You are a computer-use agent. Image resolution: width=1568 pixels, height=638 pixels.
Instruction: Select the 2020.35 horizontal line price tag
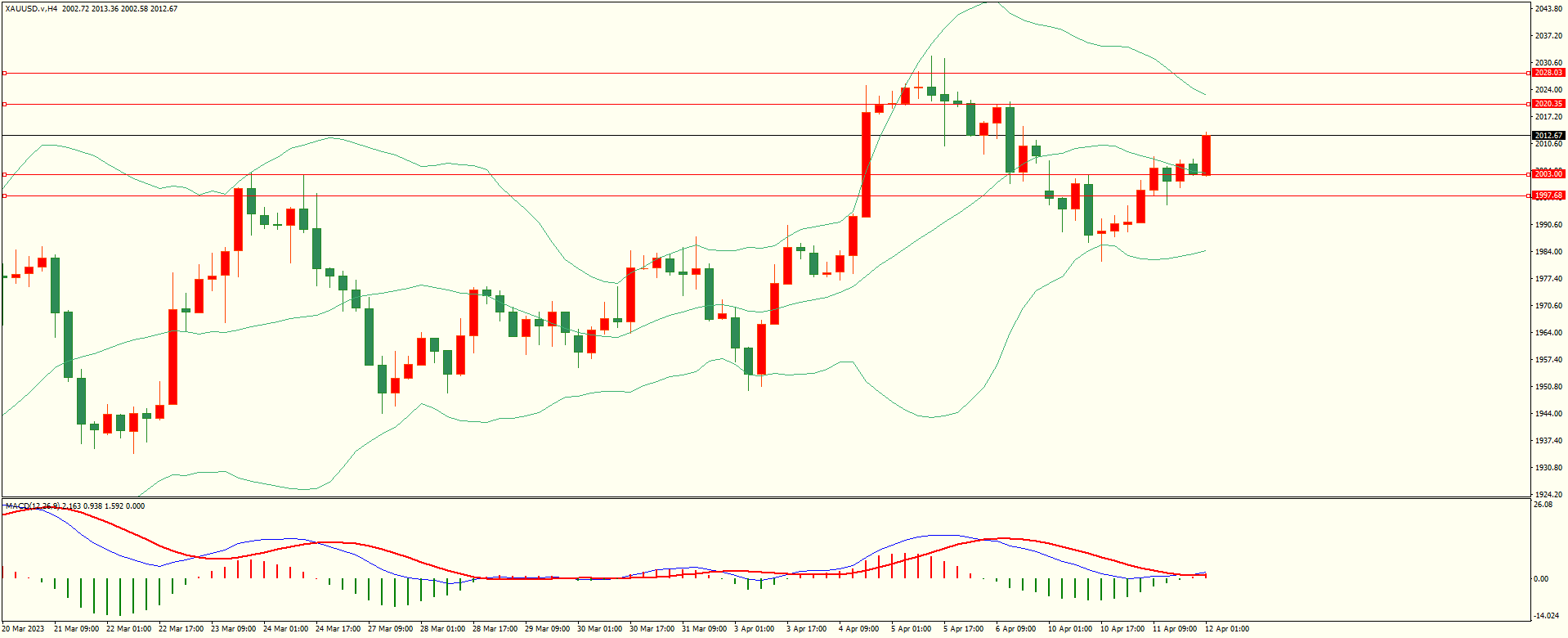[x=1548, y=104]
